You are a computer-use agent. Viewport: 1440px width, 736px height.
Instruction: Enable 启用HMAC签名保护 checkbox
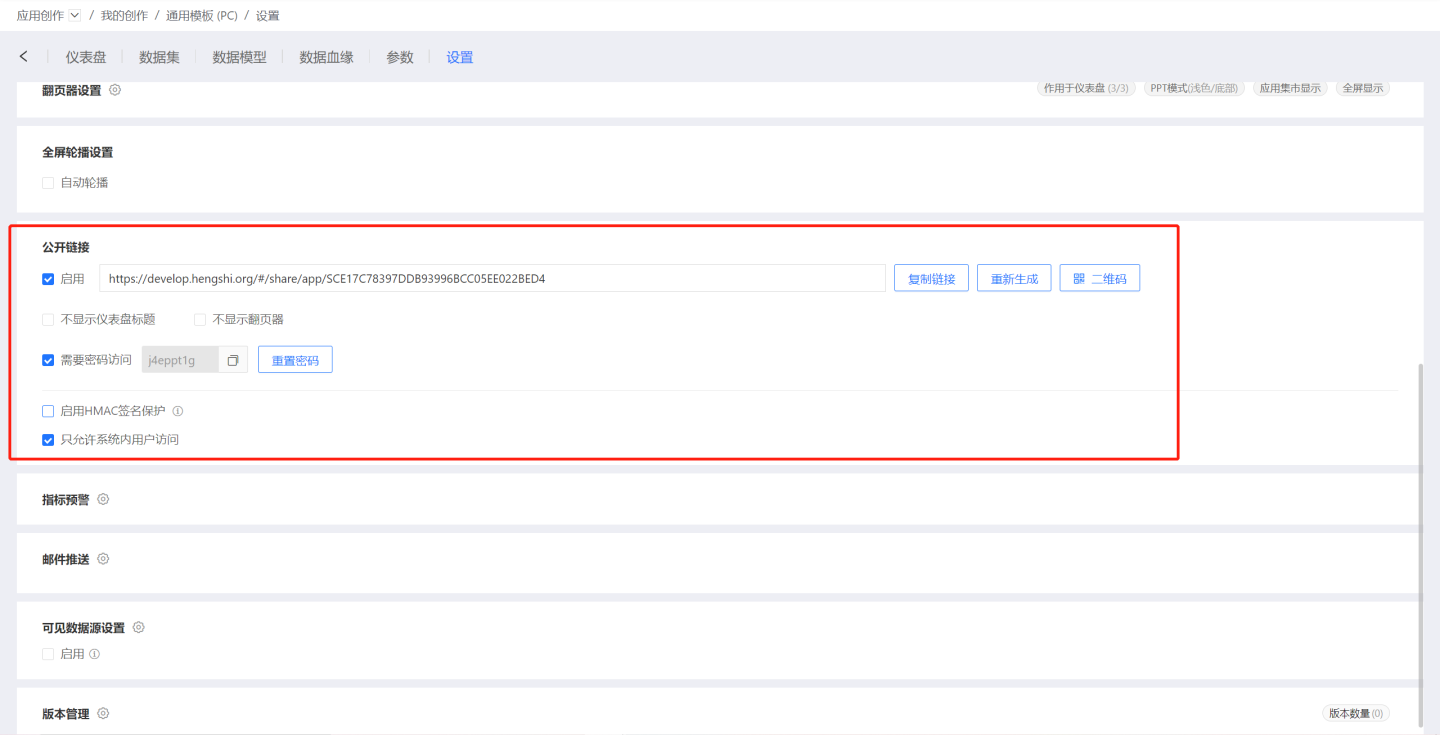[x=48, y=411]
